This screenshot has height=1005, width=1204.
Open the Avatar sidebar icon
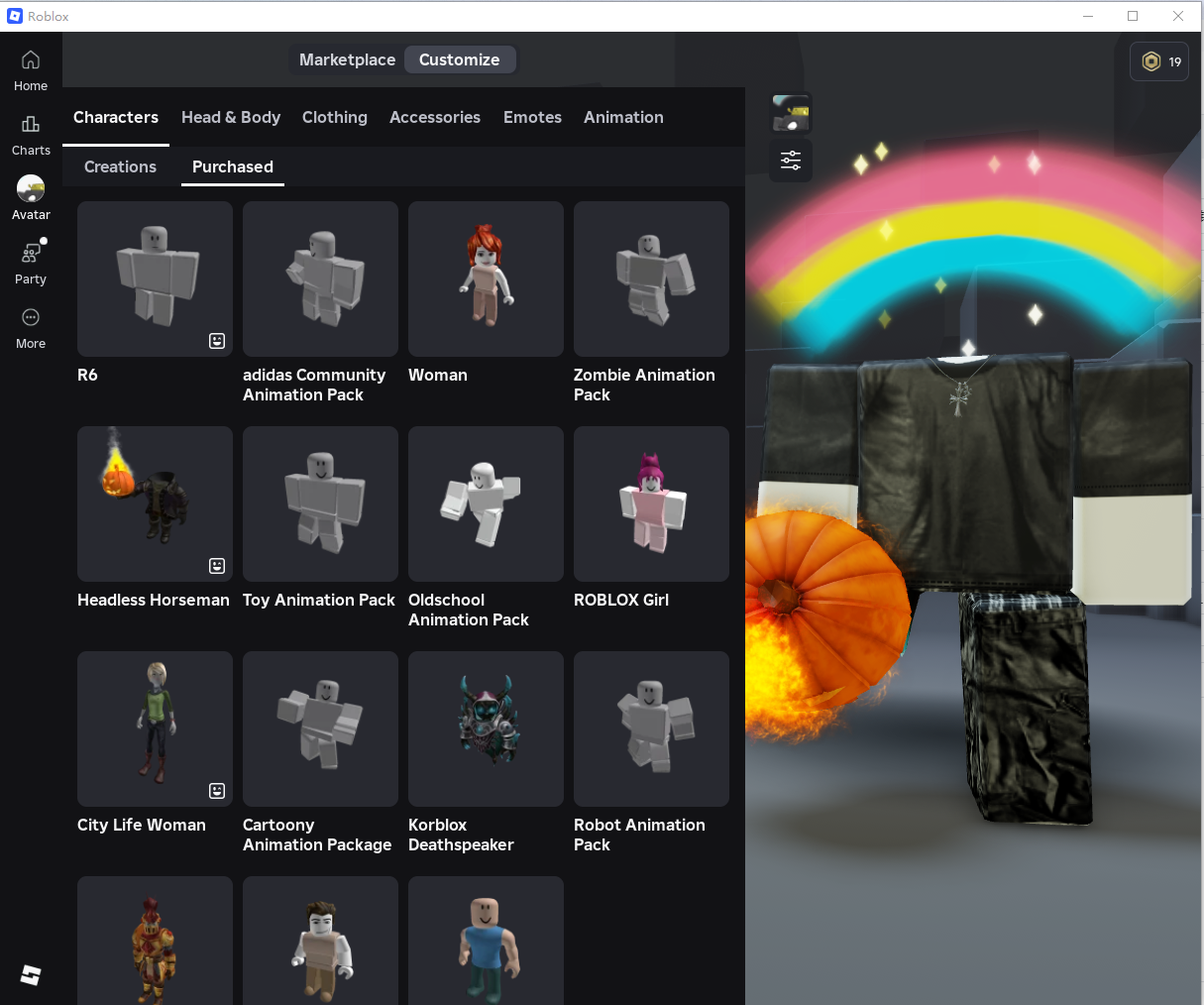coord(31,188)
